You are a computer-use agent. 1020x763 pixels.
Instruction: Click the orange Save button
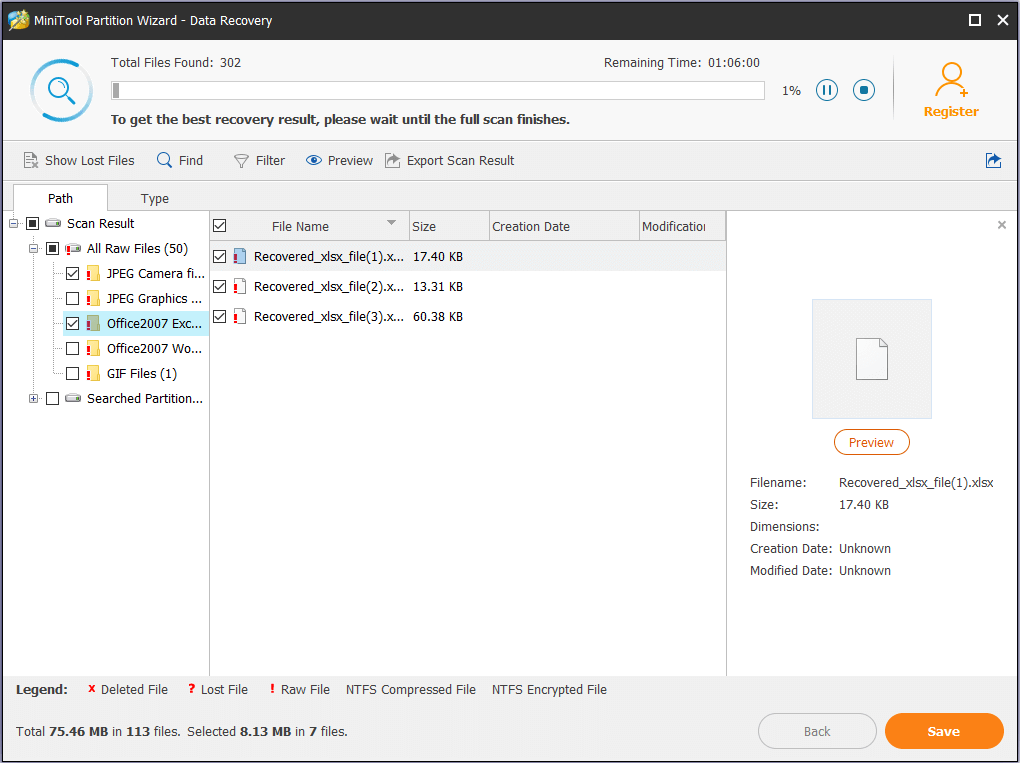click(x=944, y=731)
